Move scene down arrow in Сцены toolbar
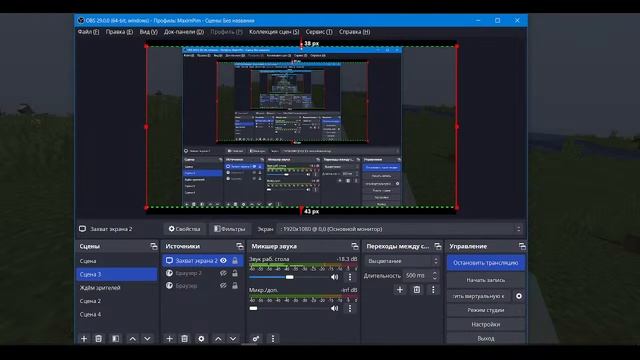 tap(147, 339)
